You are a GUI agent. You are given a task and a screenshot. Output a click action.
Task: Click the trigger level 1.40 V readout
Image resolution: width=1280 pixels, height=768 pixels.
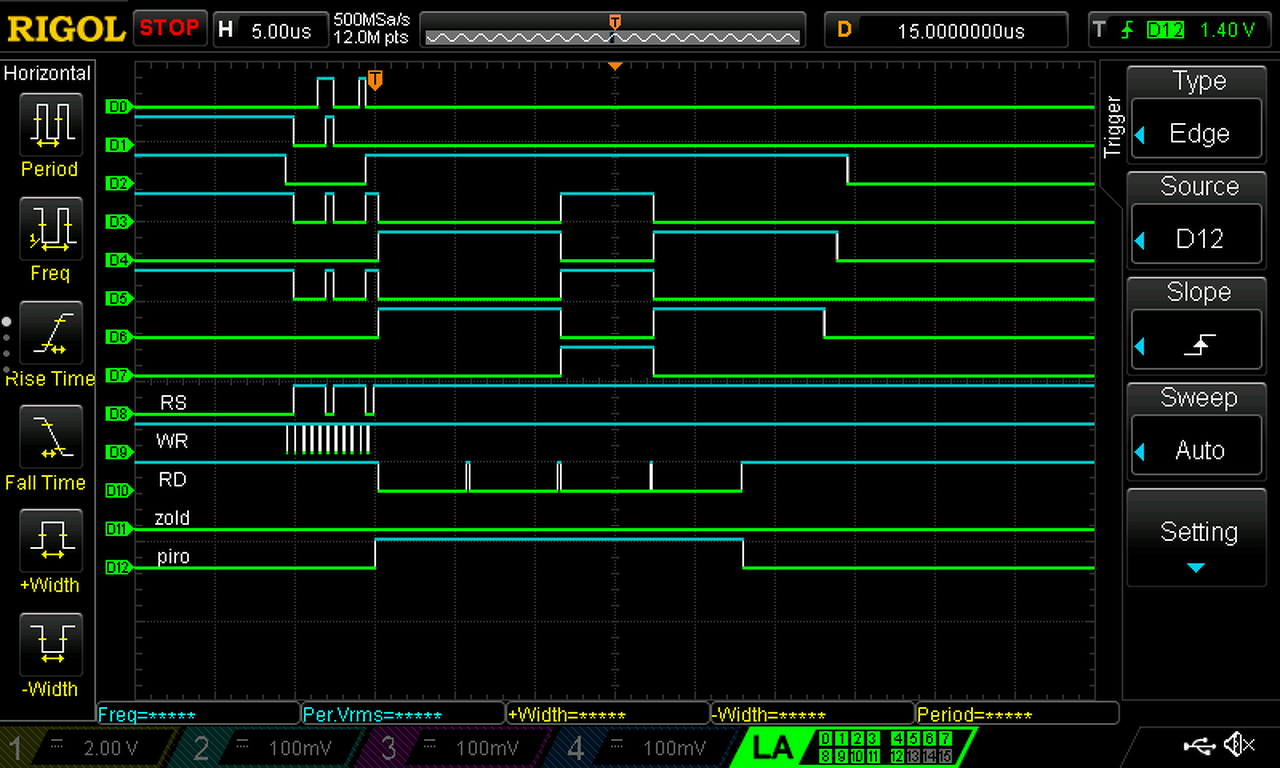click(1226, 30)
